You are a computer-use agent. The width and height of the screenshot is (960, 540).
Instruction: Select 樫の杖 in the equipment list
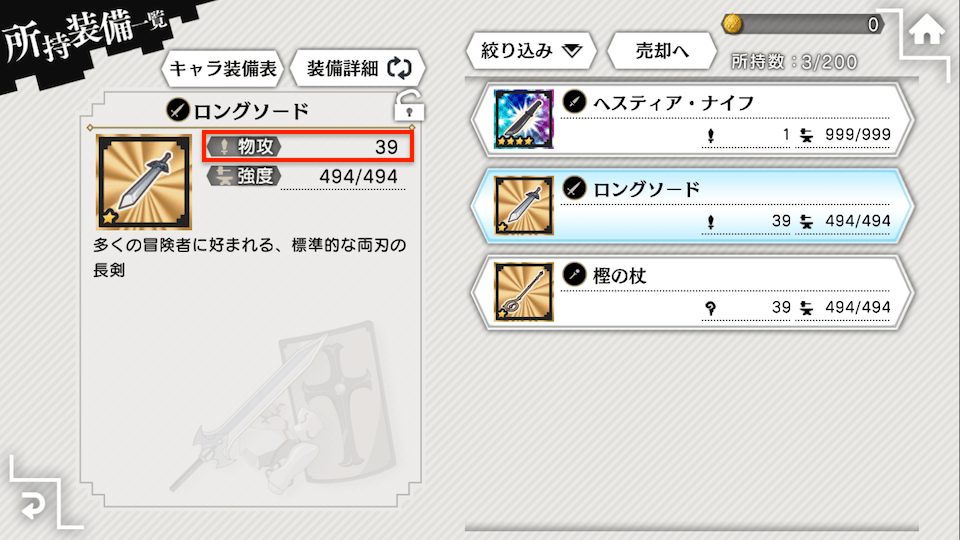tap(692, 293)
